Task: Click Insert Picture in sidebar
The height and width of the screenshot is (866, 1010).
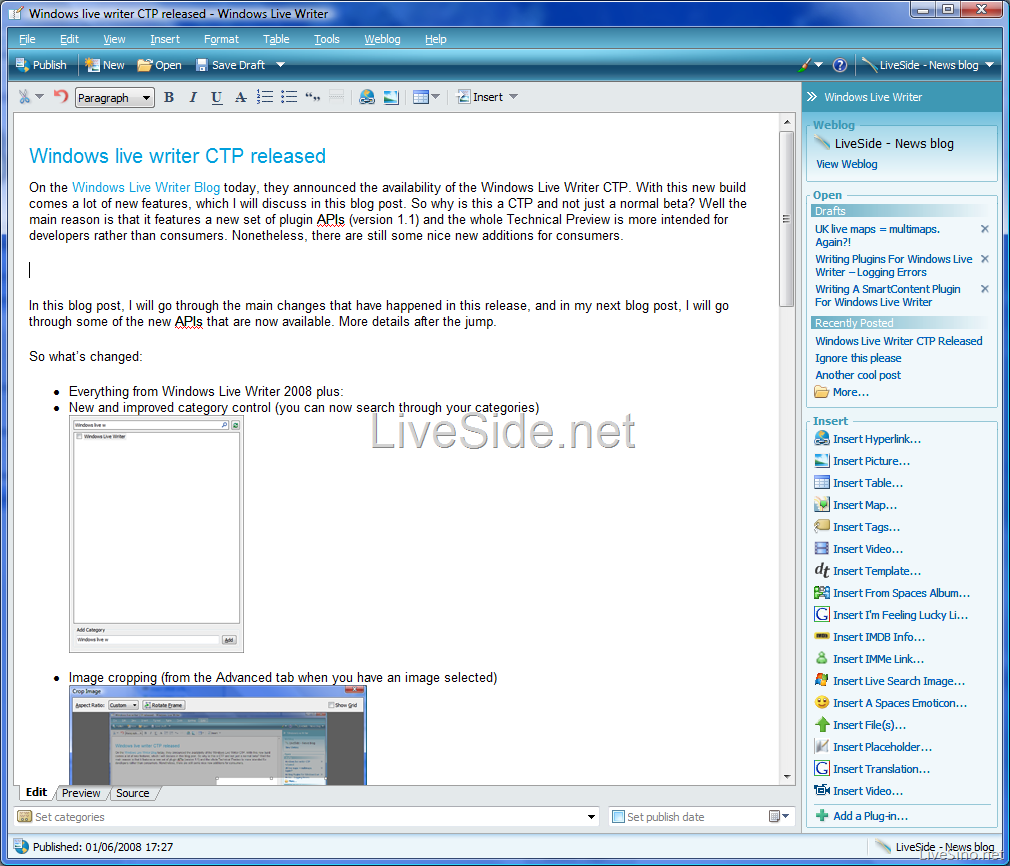Action: [x=862, y=461]
